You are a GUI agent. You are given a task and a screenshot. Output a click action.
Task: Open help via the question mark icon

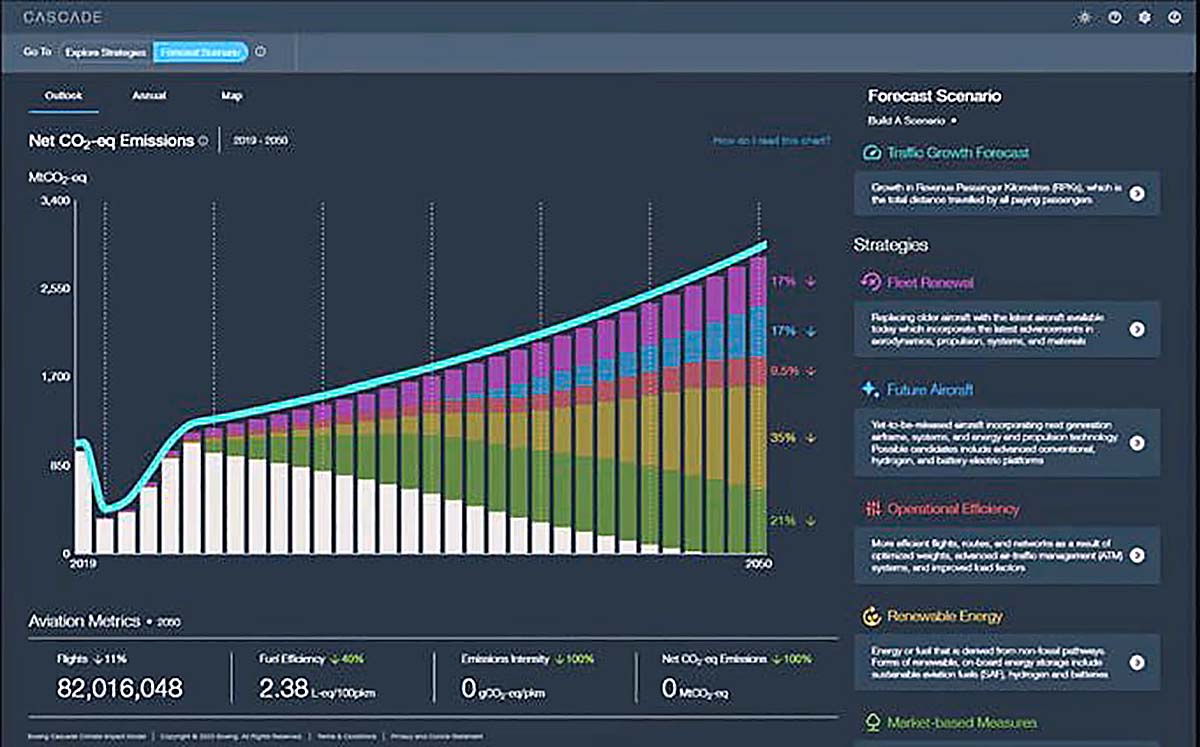pos(1114,18)
